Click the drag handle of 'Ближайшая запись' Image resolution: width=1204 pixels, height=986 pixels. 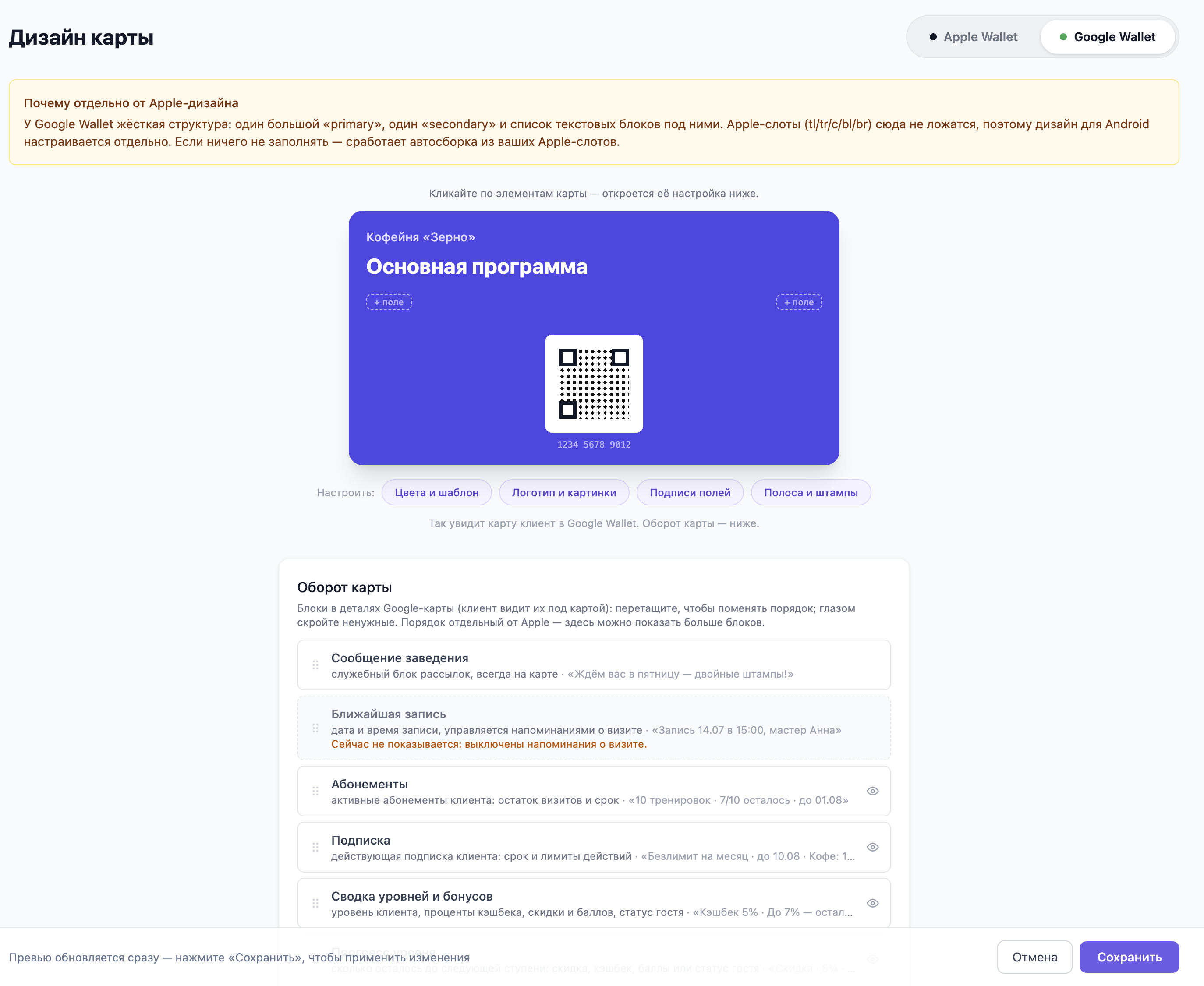(x=315, y=728)
